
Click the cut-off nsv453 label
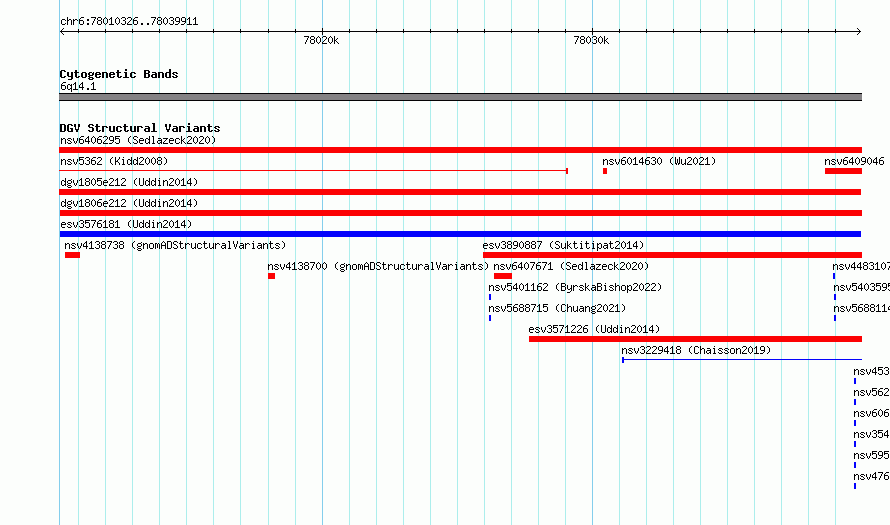click(871, 371)
